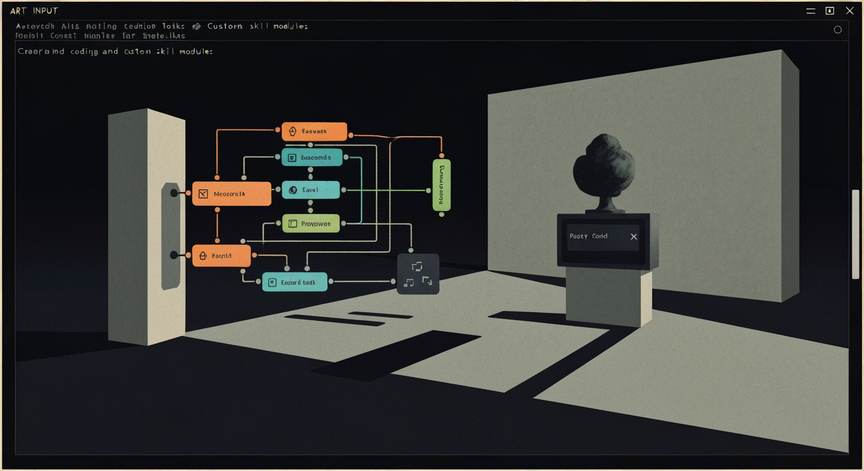Minimize the ART INPUT window
864x471 pixels.
pos(811,10)
